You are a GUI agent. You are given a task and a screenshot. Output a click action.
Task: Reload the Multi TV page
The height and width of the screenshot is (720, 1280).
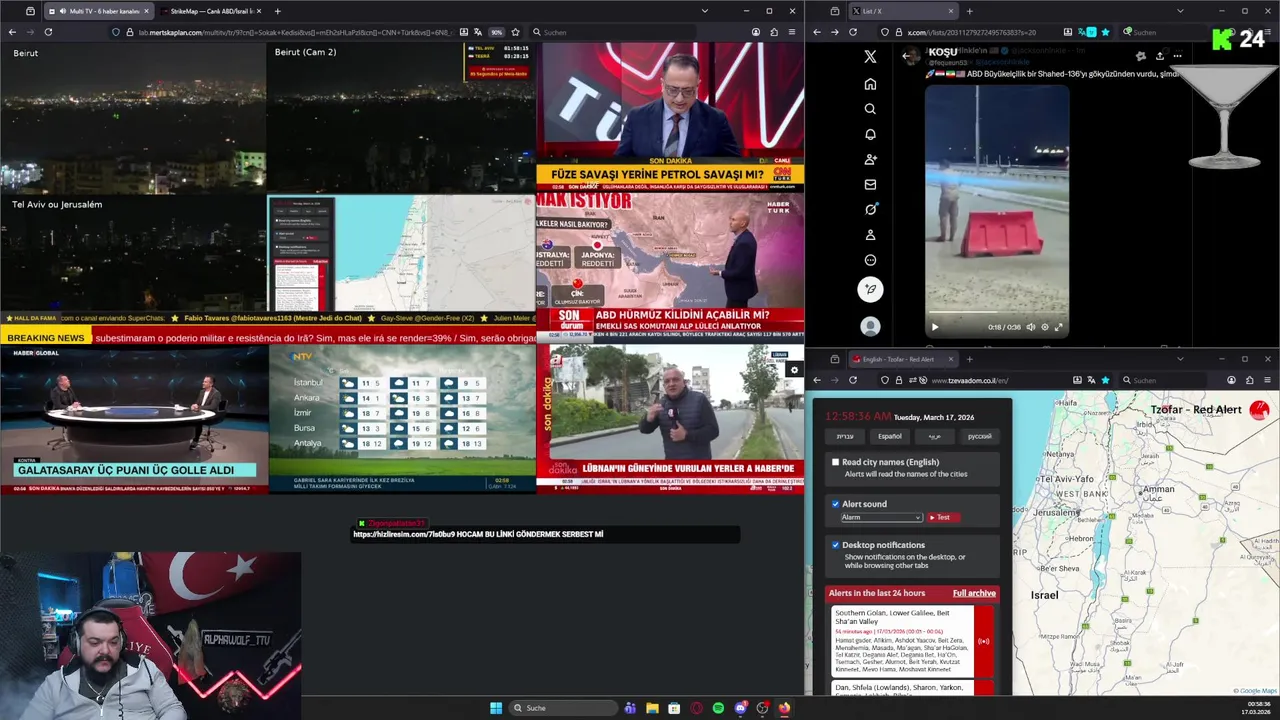pos(48,32)
